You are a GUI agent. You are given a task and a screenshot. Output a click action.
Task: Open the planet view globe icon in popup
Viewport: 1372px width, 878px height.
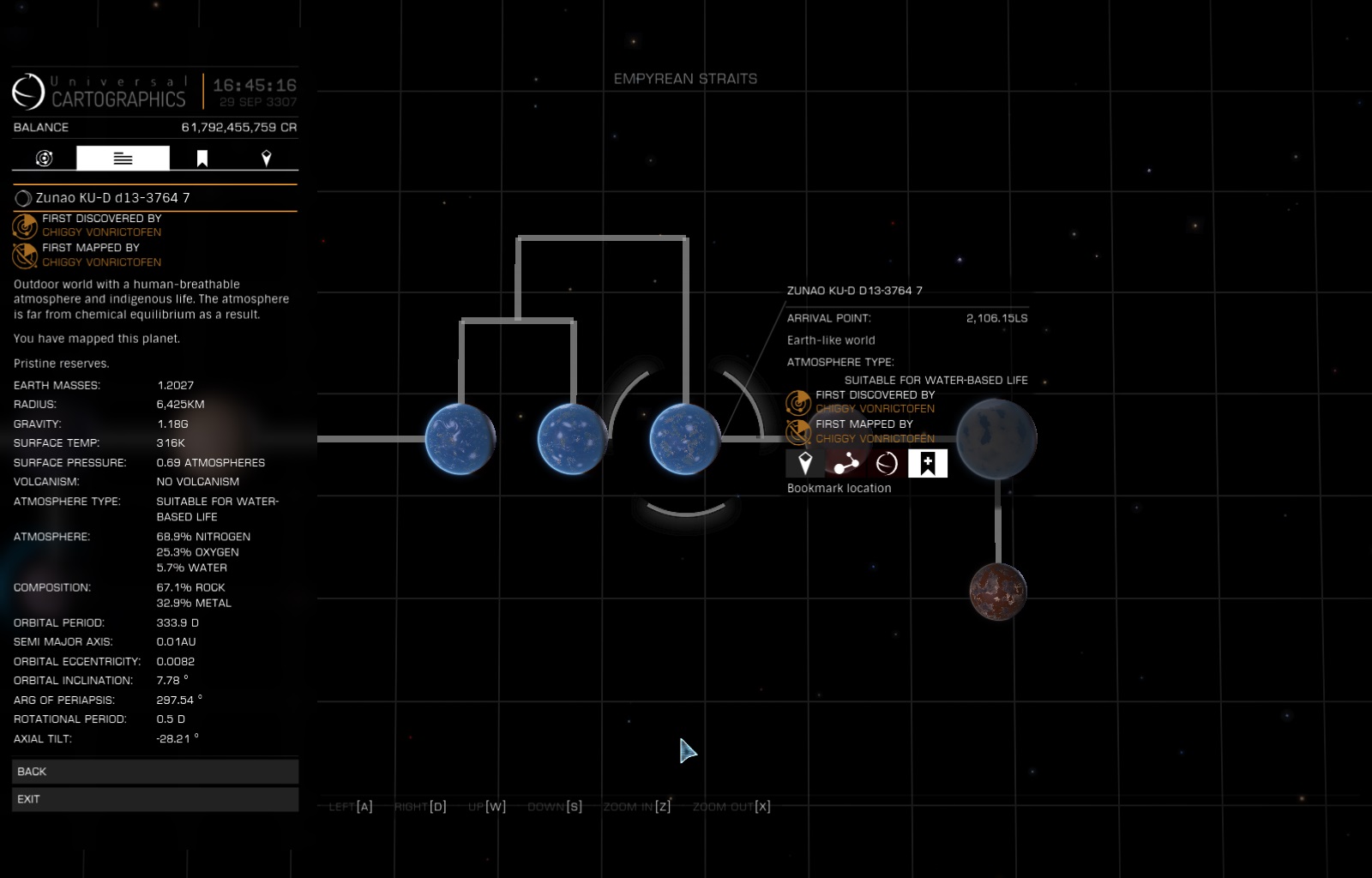click(887, 463)
